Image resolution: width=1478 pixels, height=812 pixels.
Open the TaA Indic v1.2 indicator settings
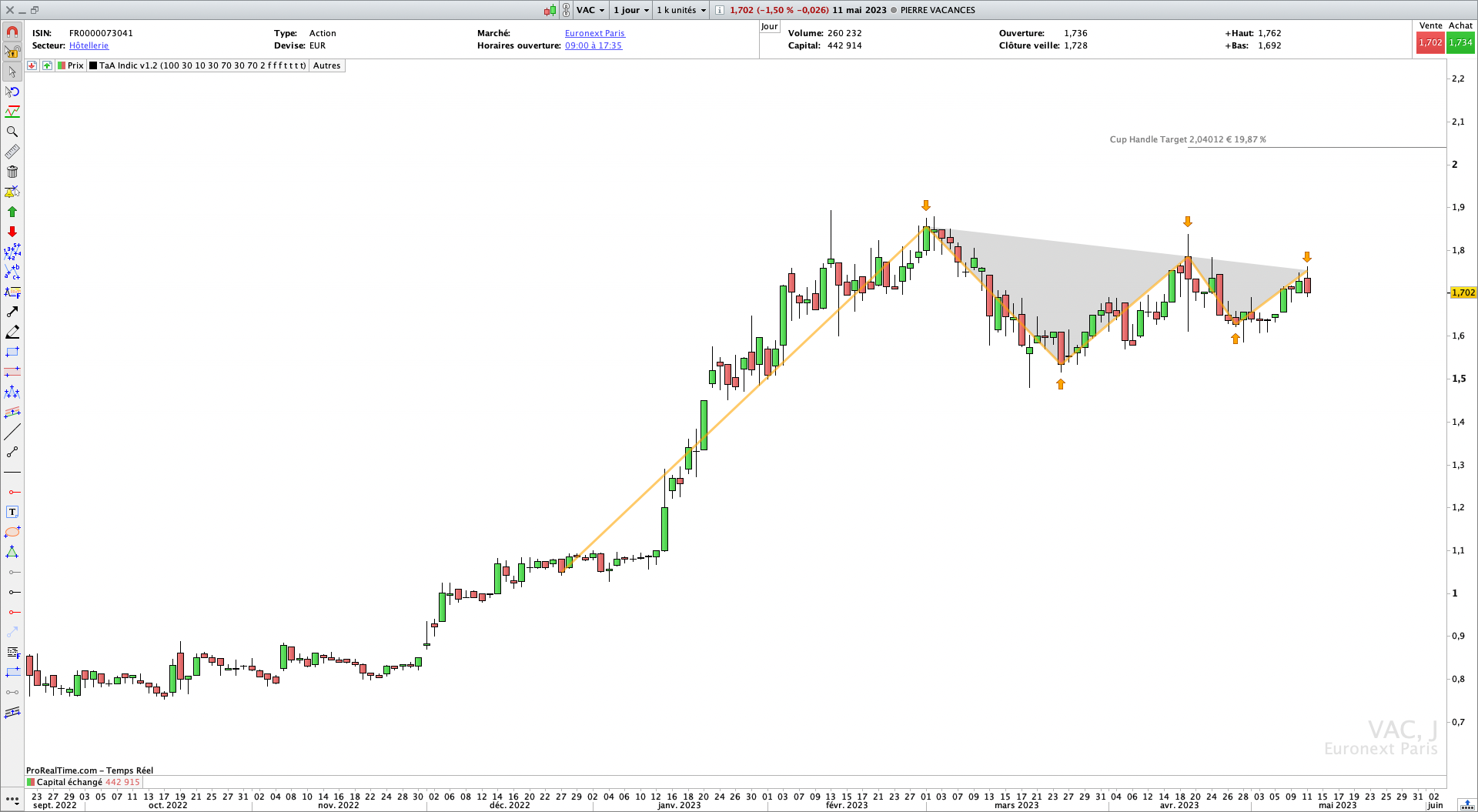[198, 65]
